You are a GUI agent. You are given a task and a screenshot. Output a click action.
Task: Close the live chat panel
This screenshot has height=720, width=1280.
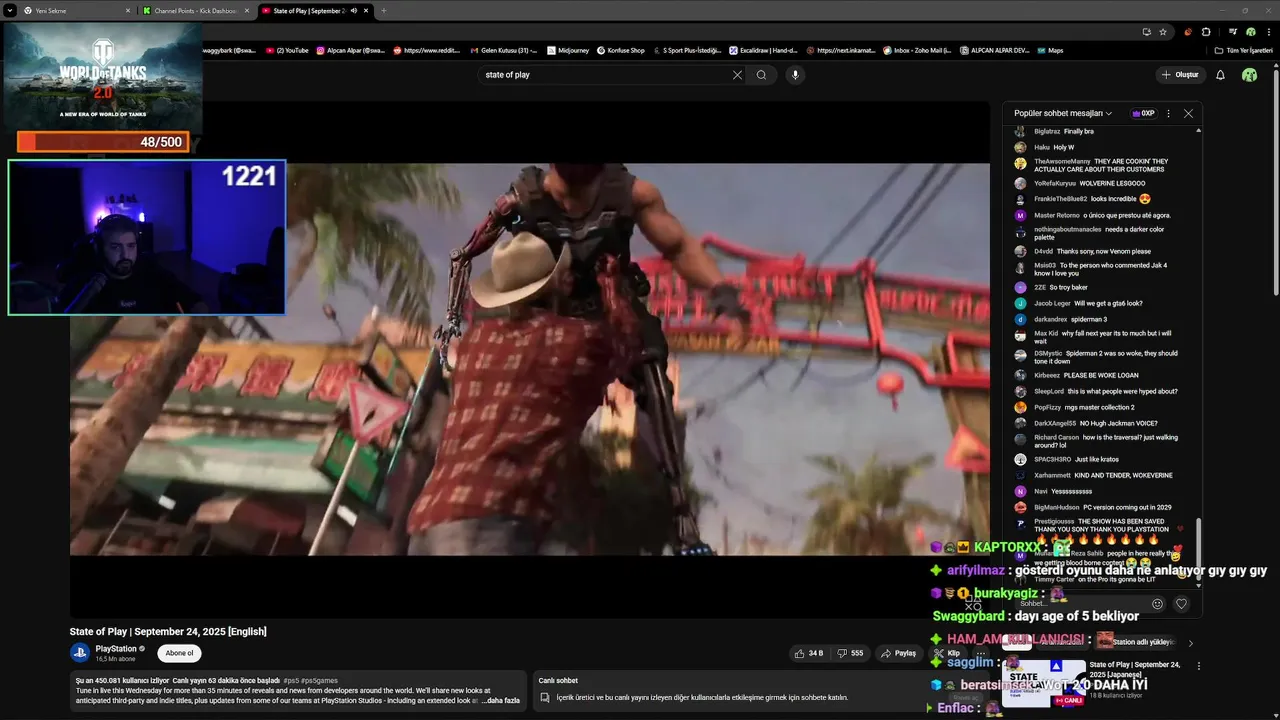tap(1188, 113)
